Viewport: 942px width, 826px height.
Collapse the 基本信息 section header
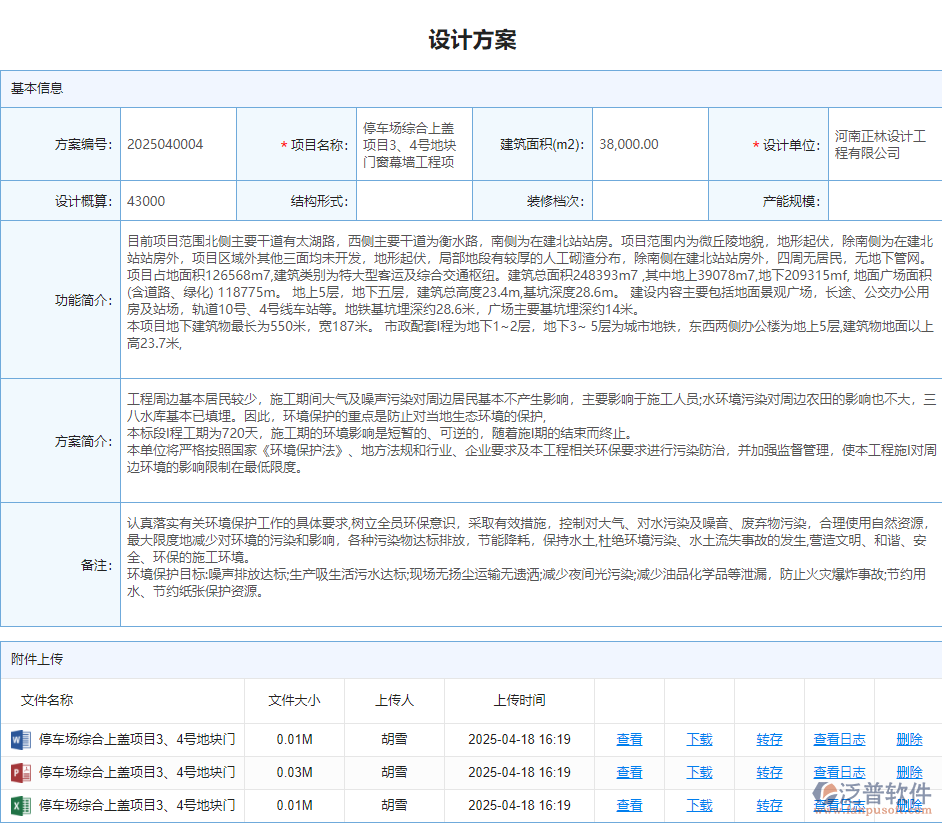[38, 89]
